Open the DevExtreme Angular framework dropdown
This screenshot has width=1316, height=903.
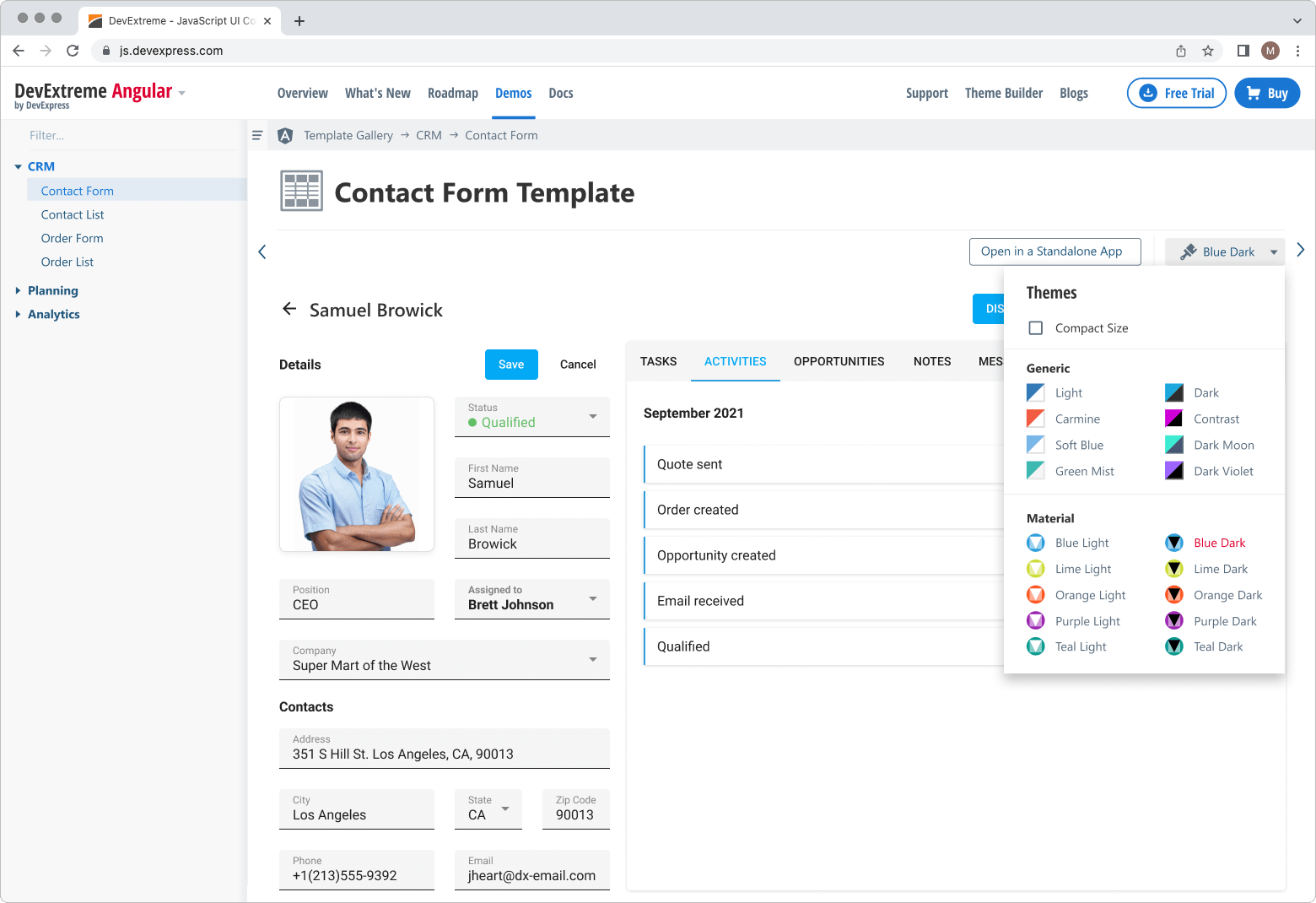[182, 93]
